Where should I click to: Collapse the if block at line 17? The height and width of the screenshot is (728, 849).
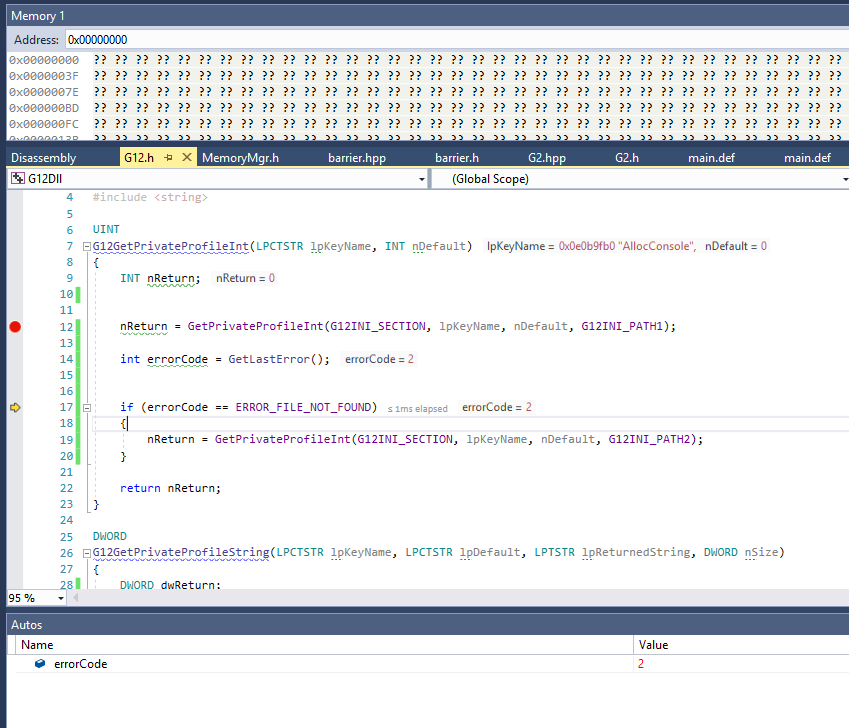tap(86, 408)
